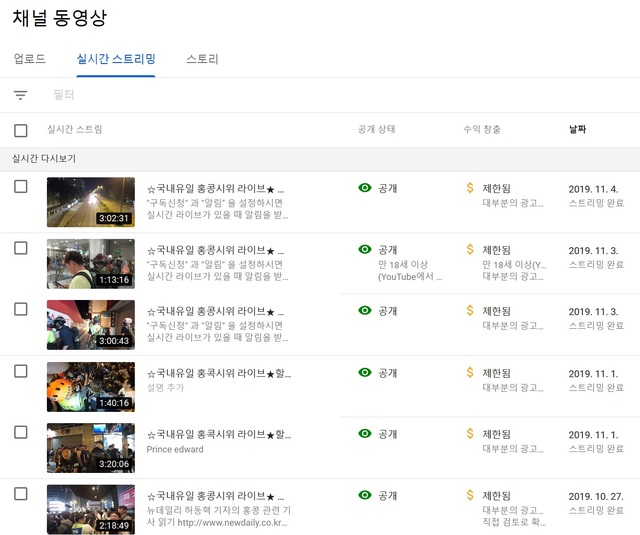
Task: Open the video title dated 2019. 11. 4.
Action: tap(215, 189)
